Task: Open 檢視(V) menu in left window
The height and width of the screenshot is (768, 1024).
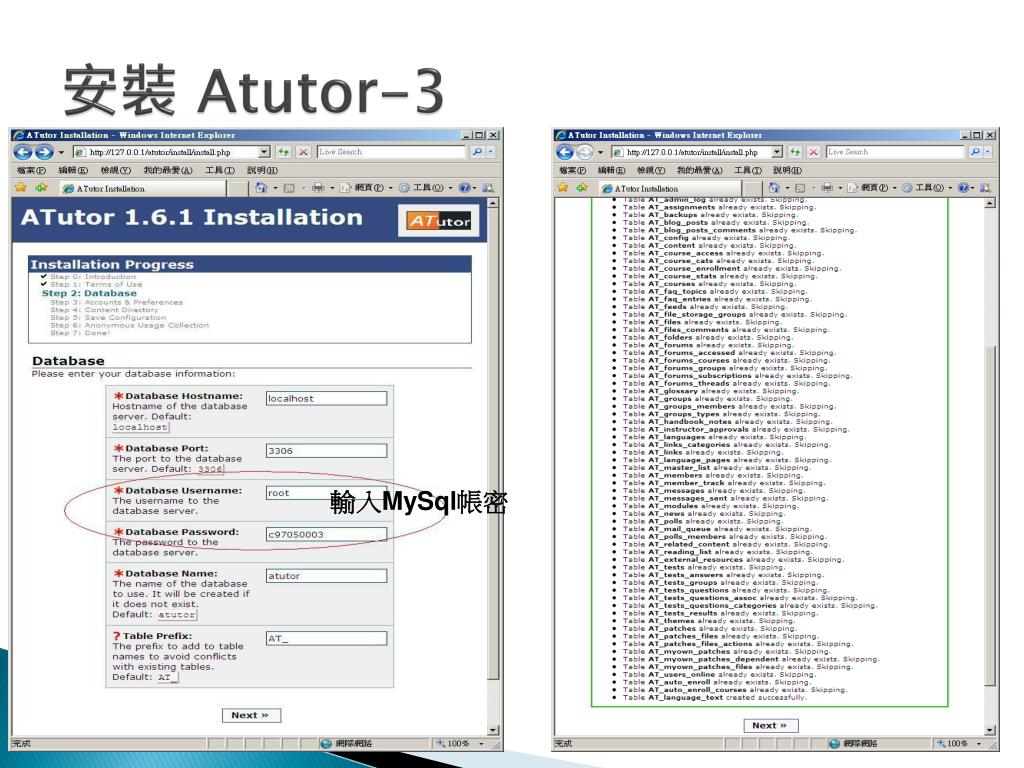Action: click(116, 170)
